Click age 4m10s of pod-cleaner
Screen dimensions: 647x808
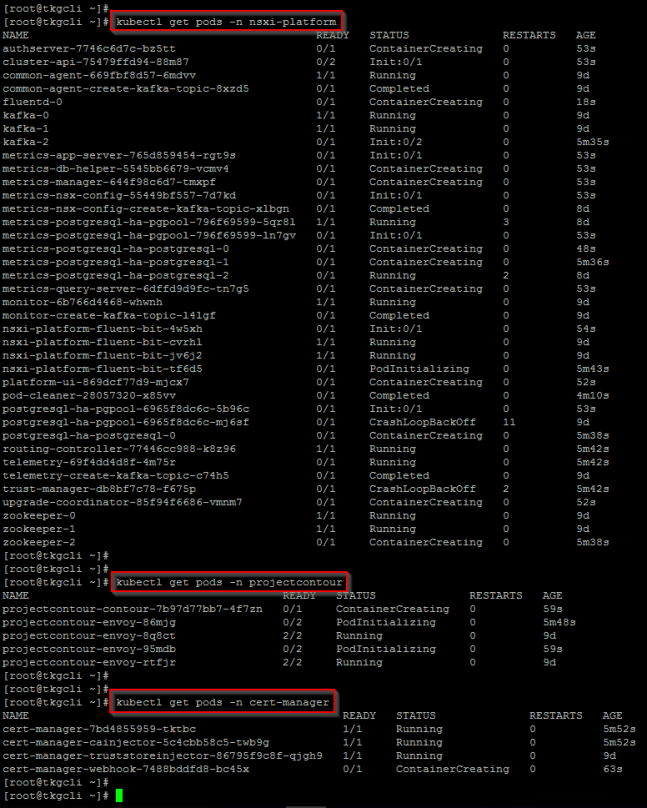click(x=593, y=396)
